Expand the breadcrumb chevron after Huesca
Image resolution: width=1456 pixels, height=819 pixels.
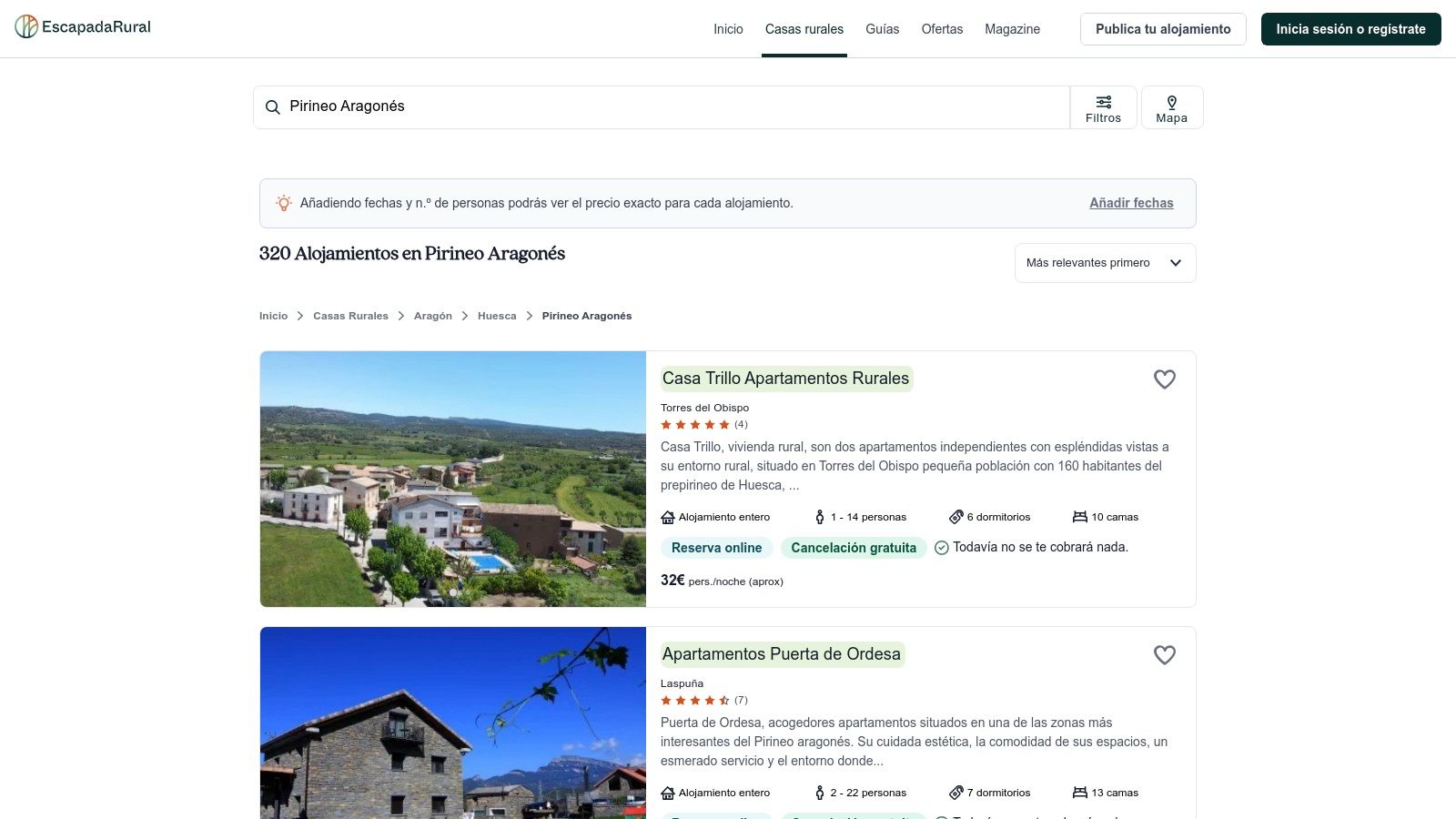point(528,316)
